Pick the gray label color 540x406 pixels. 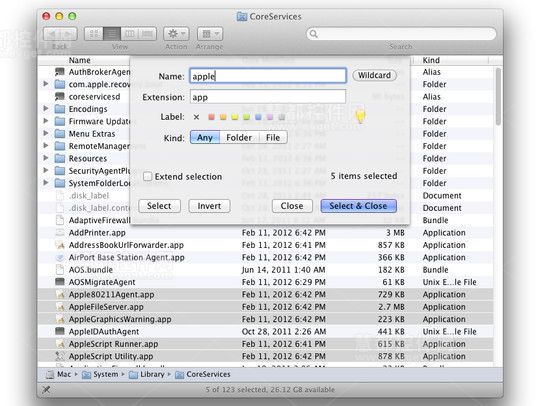click(x=282, y=117)
